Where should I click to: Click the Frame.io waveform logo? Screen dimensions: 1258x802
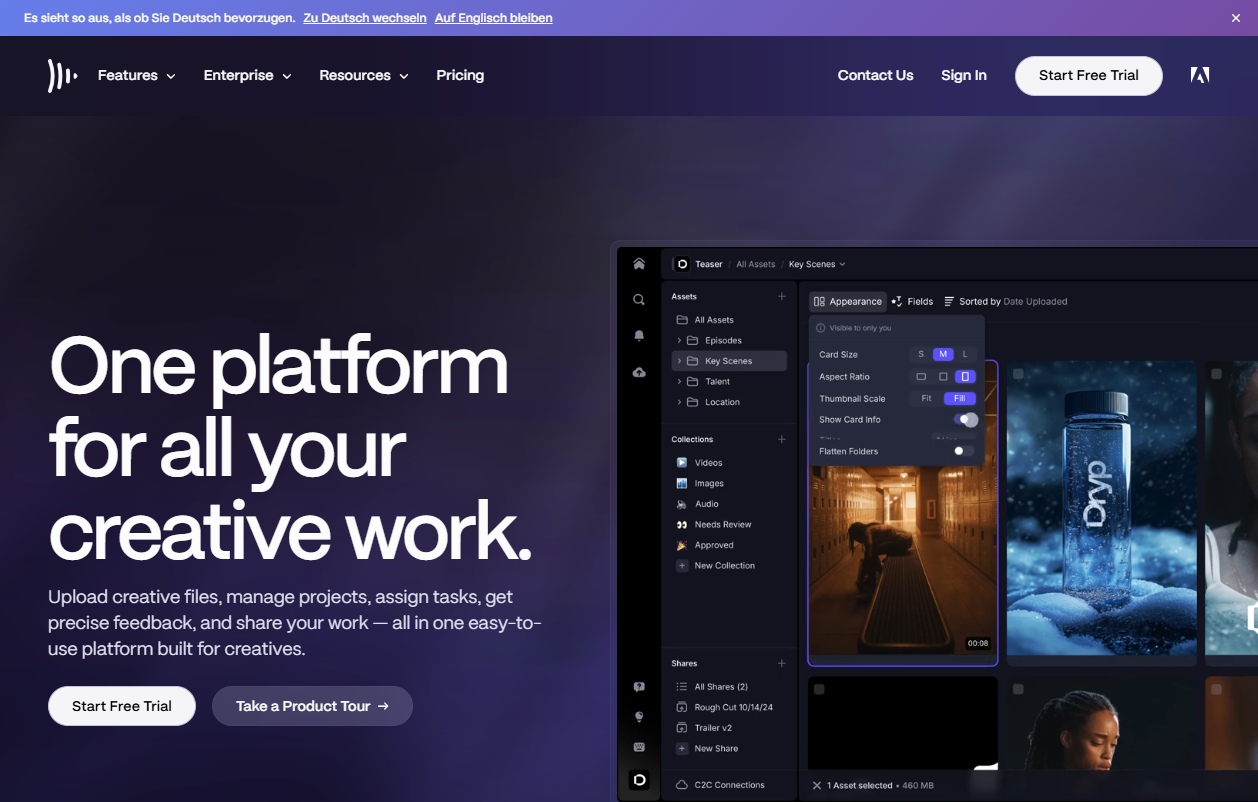point(62,76)
